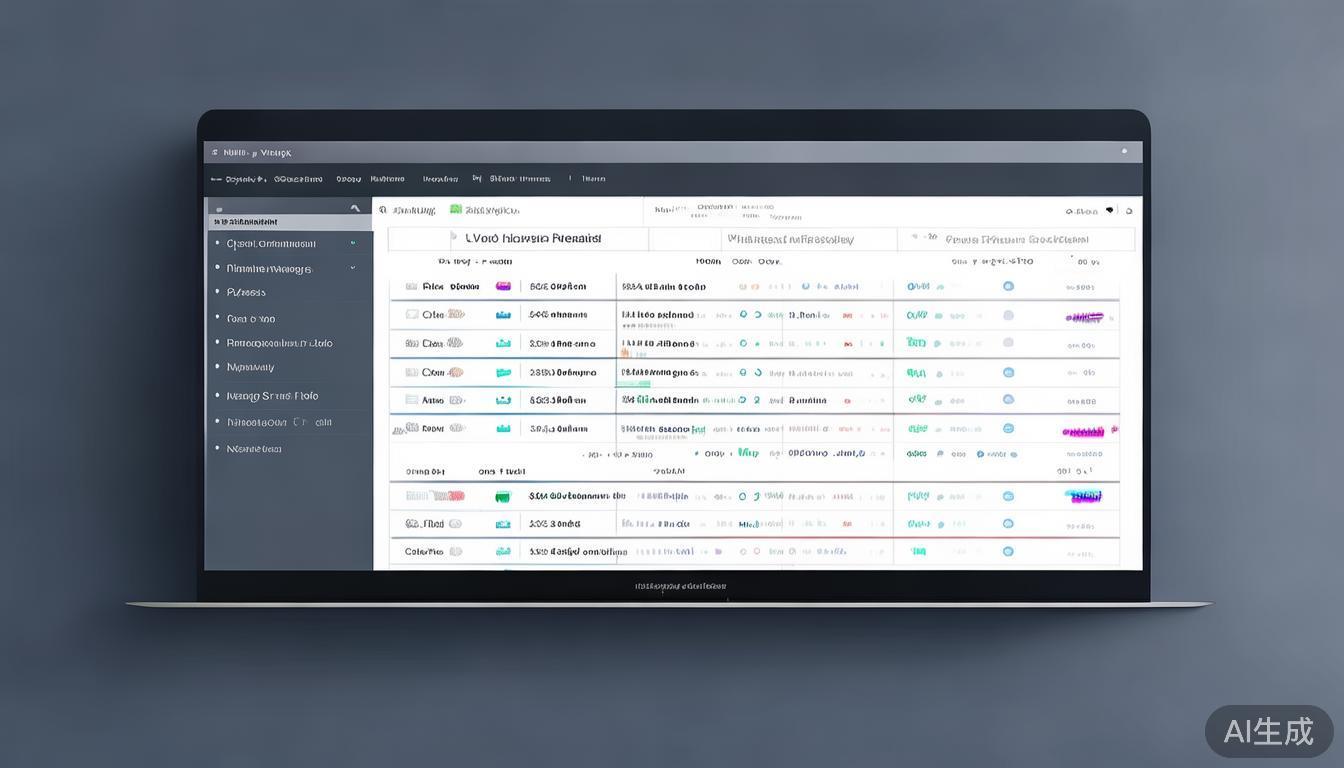The image size is (1344, 768).
Task: Click the small circle icon at far top right
Action: tap(1129, 211)
